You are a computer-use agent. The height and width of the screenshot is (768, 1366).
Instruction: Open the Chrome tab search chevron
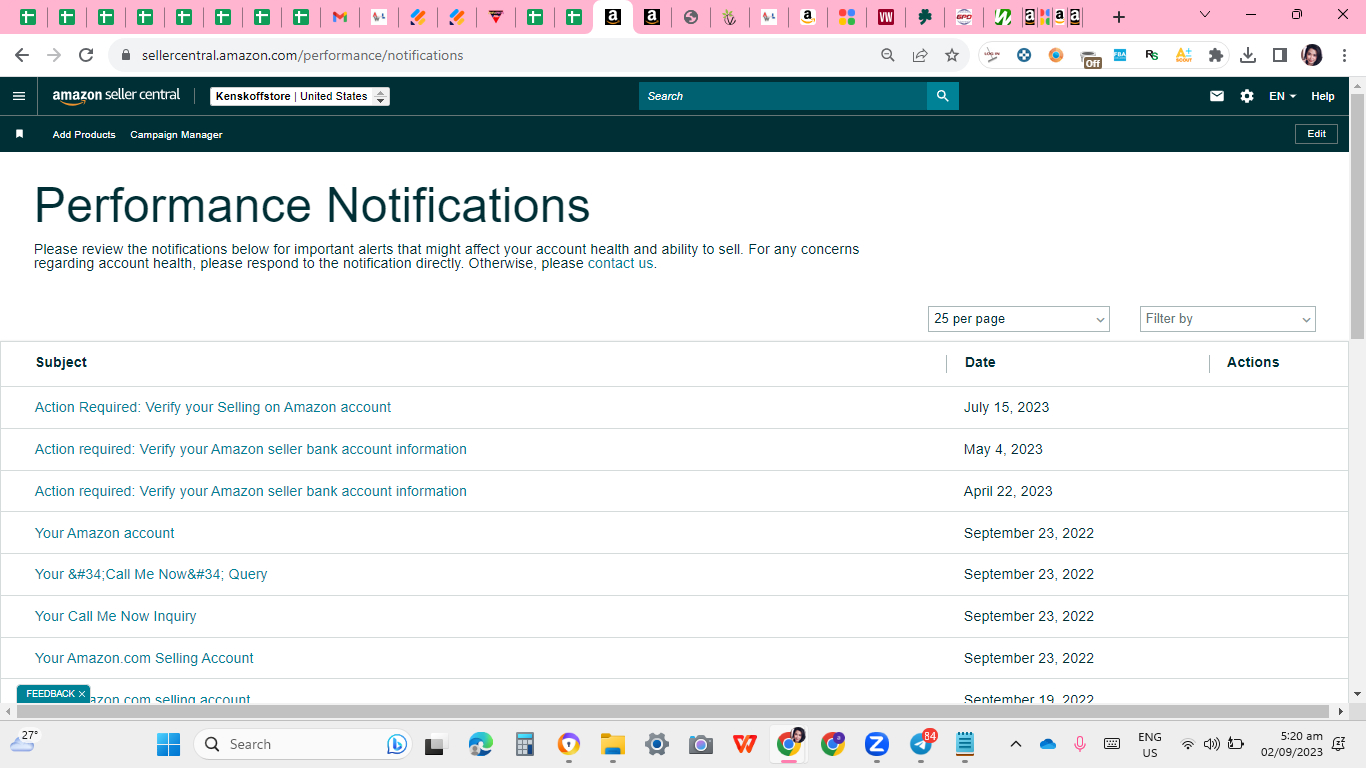1205,15
